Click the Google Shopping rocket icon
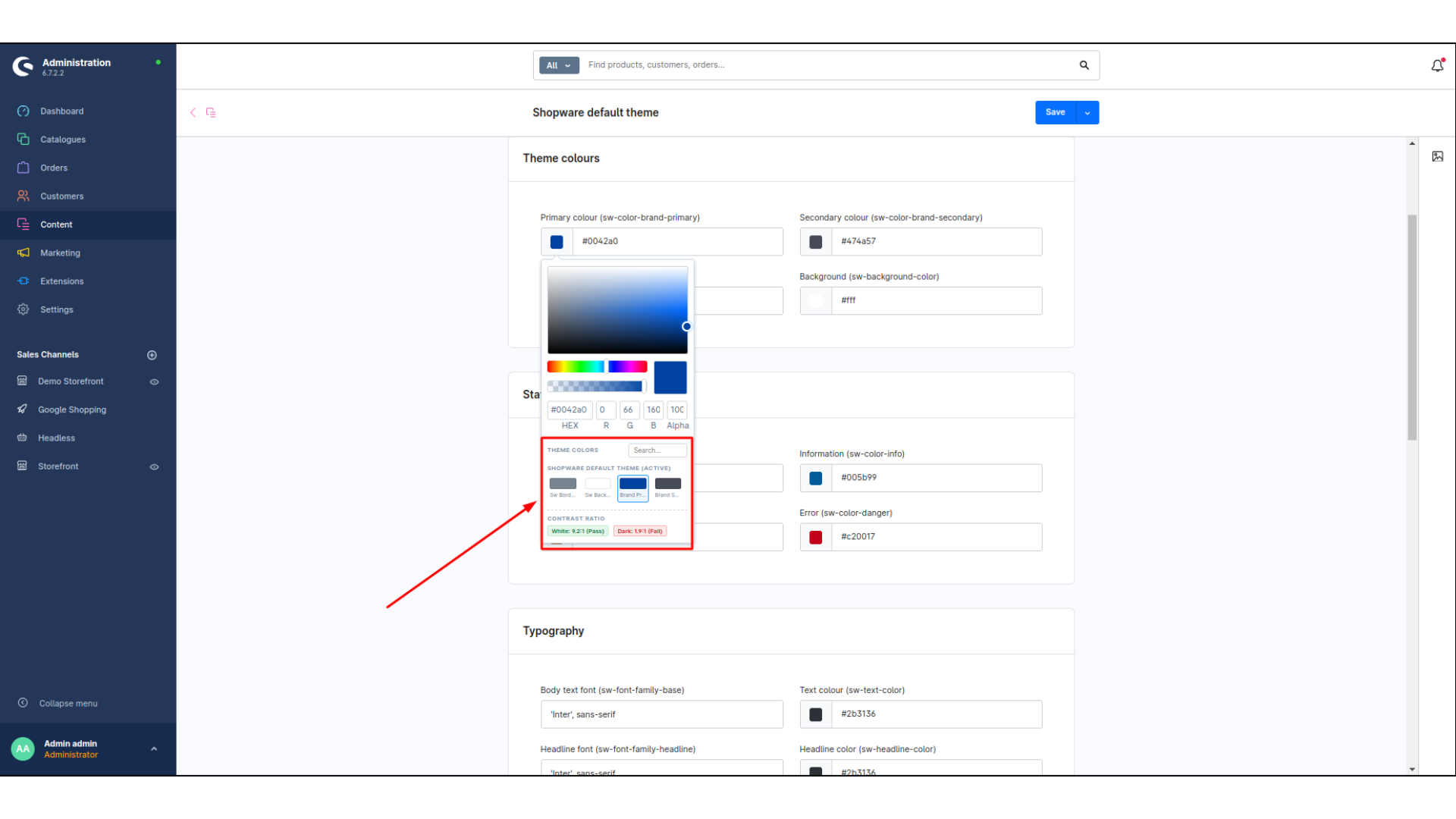The height and width of the screenshot is (819, 1456). click(x=22, y=409)
